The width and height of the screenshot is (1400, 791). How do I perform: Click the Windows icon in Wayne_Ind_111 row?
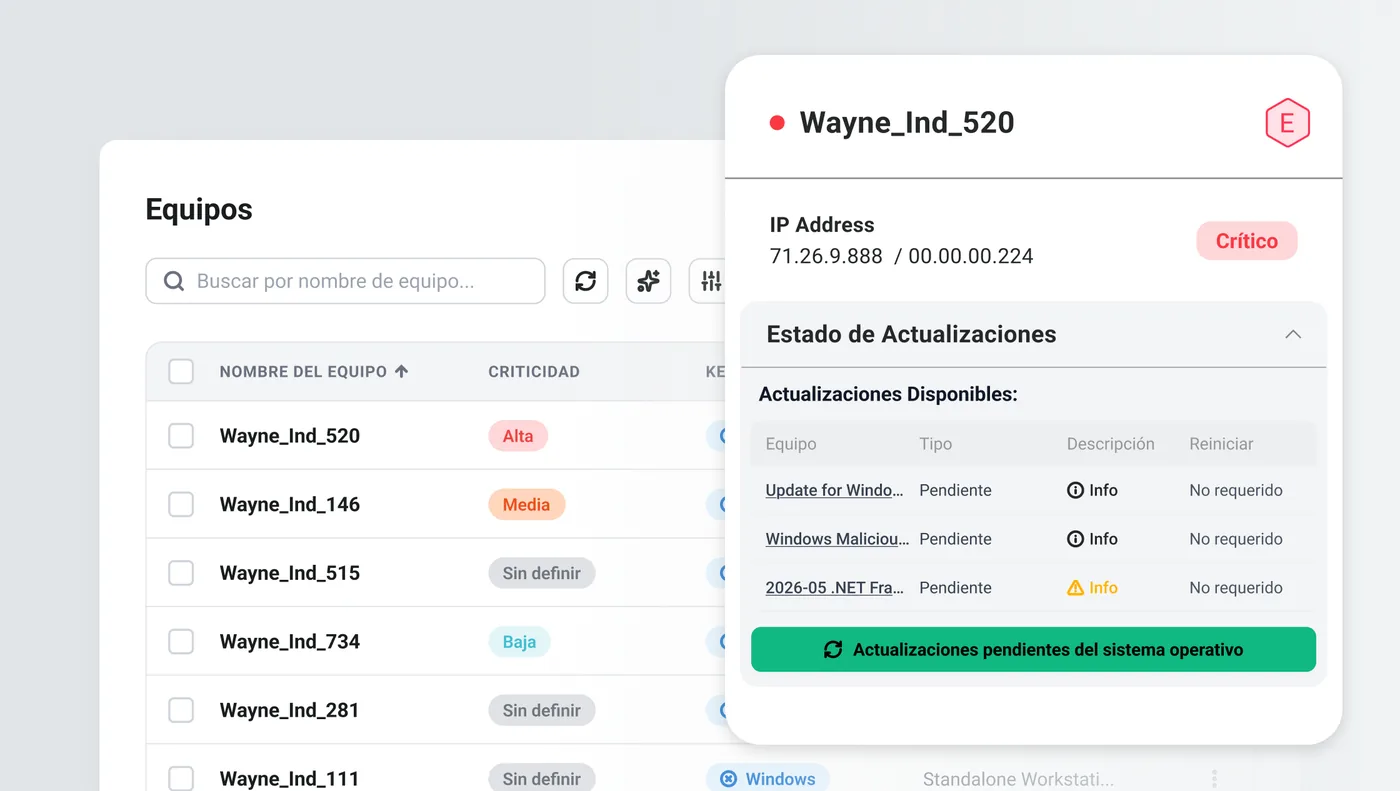728,779
